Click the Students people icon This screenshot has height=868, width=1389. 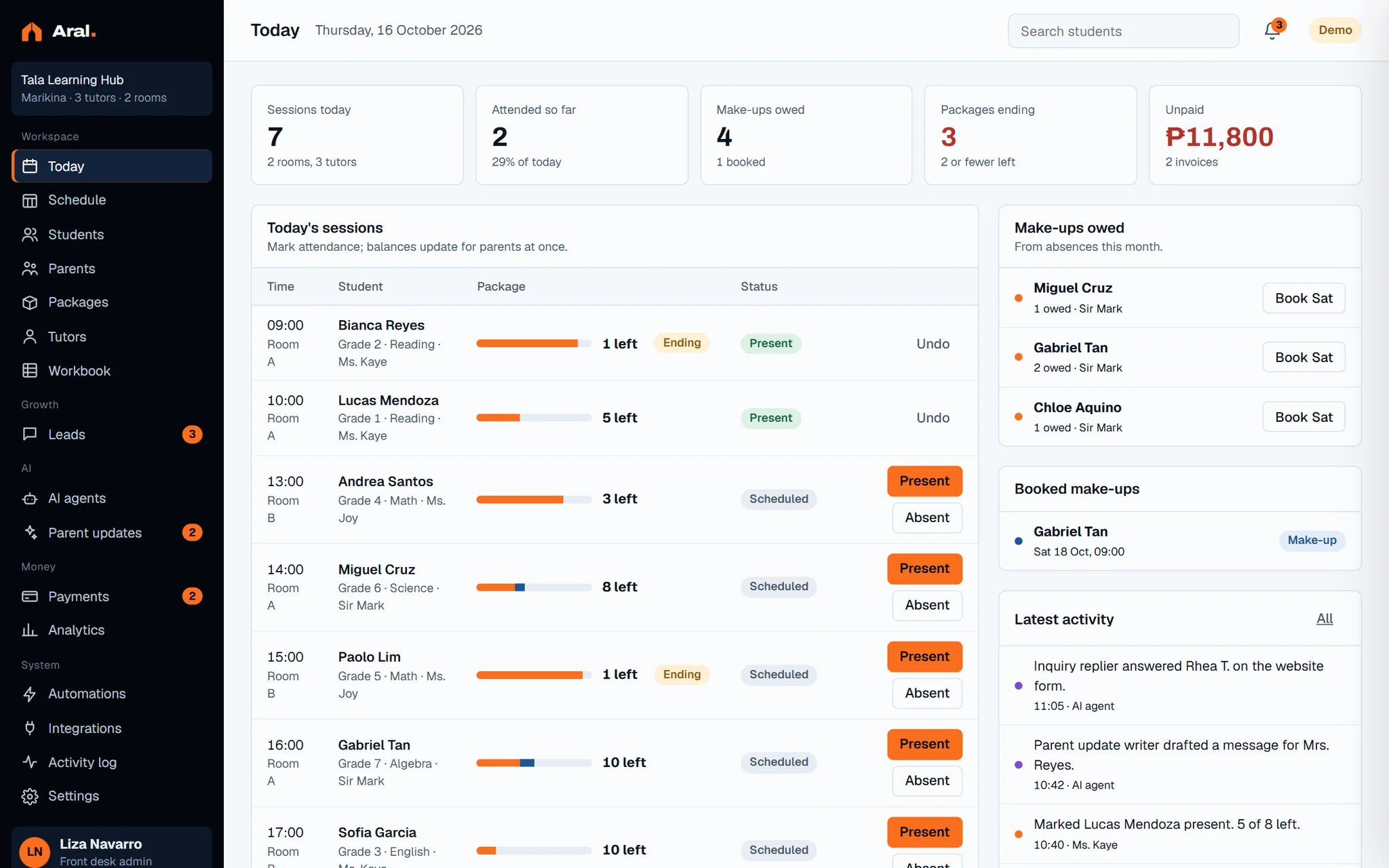click(x=30, y=235)
